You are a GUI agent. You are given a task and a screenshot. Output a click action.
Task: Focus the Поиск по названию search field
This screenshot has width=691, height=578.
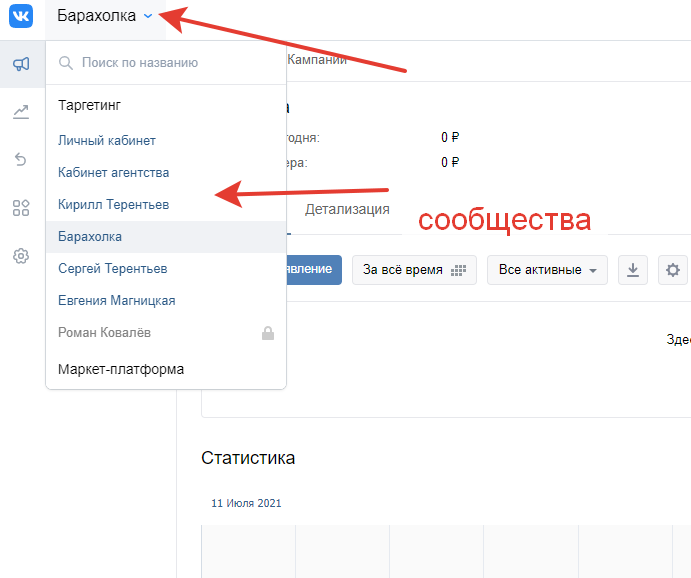(x=166, y=63)
